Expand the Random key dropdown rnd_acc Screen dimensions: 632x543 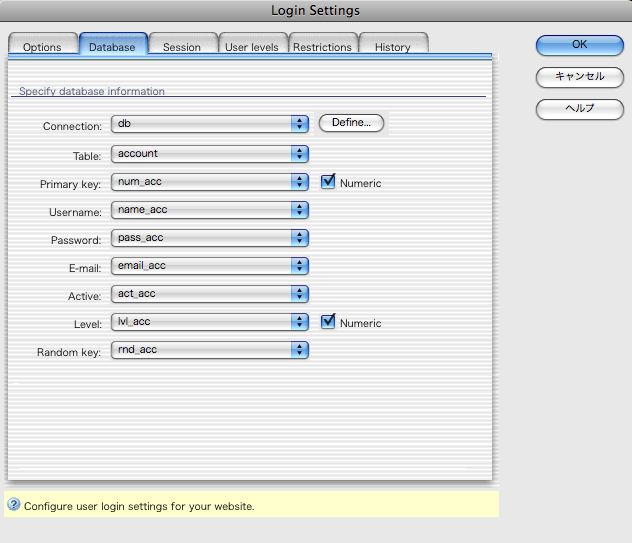(x=209, y=350)
